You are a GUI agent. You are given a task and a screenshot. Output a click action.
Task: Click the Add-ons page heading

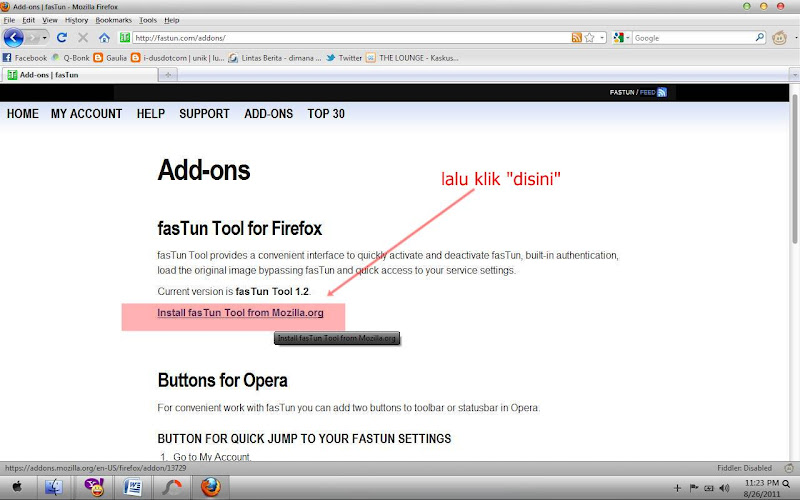[x=204, y=170]
